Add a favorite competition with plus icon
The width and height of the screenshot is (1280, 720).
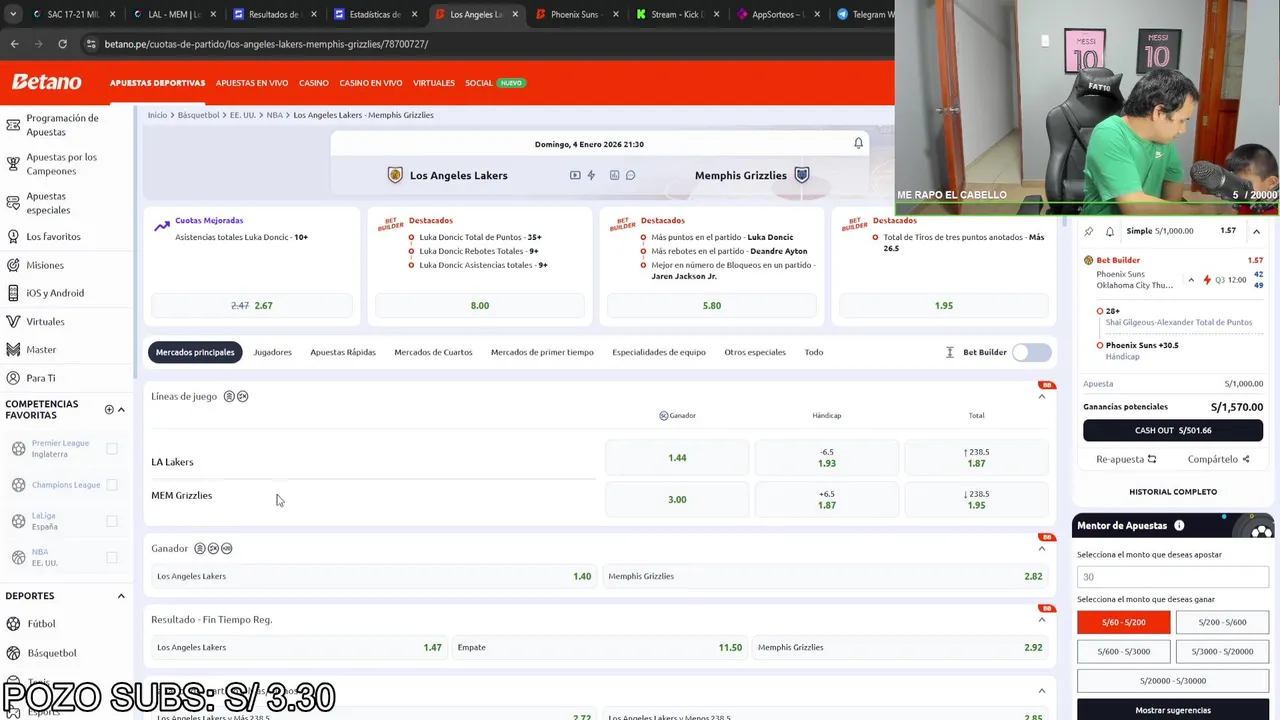(x=109, y=409)
